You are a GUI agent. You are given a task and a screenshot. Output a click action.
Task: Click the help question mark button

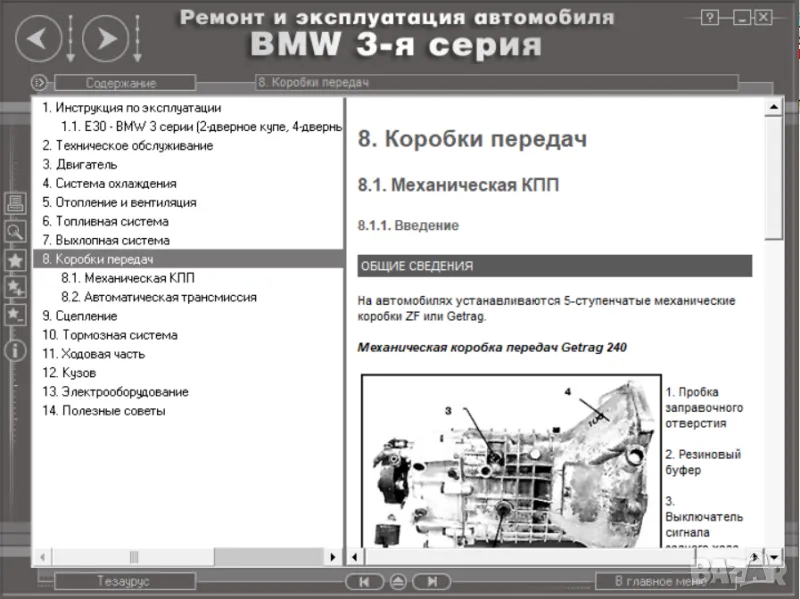pyautogui.click(x=711, y=17)
